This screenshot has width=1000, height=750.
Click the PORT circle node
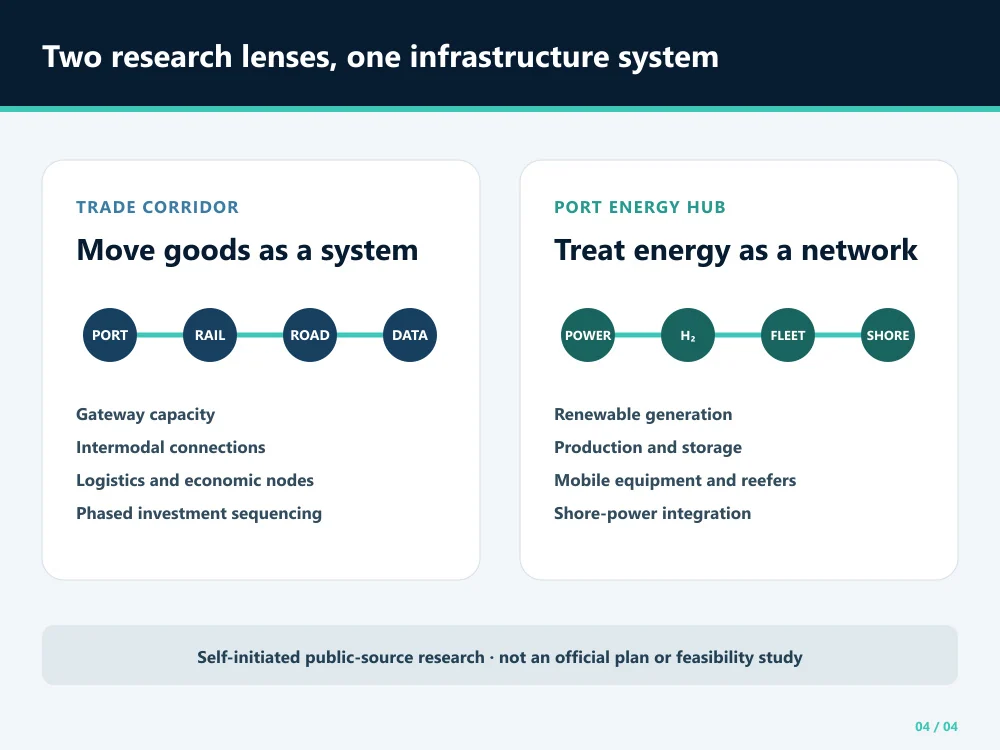click(110, 335)
